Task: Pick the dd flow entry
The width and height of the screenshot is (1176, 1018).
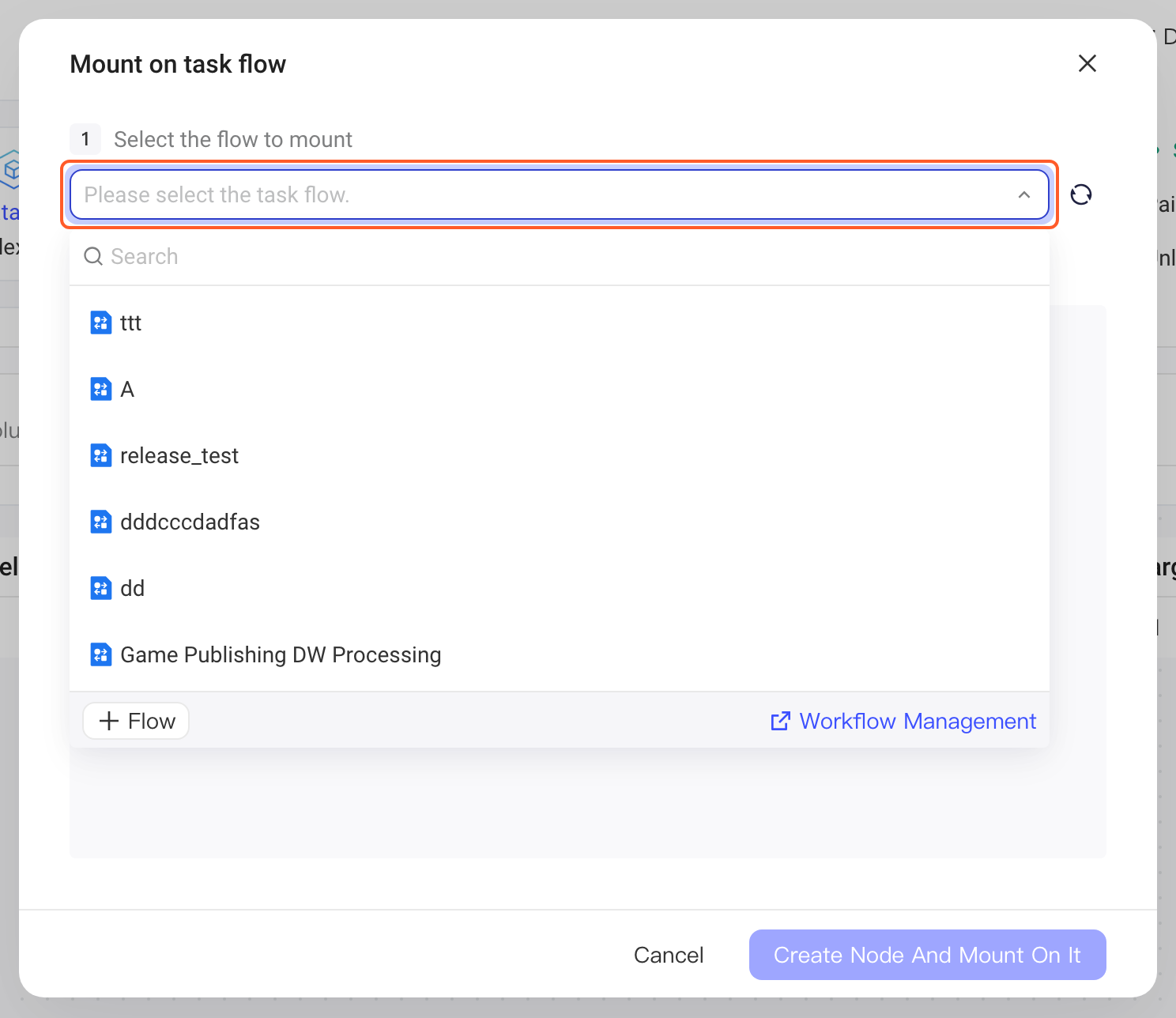Action: 560,588
